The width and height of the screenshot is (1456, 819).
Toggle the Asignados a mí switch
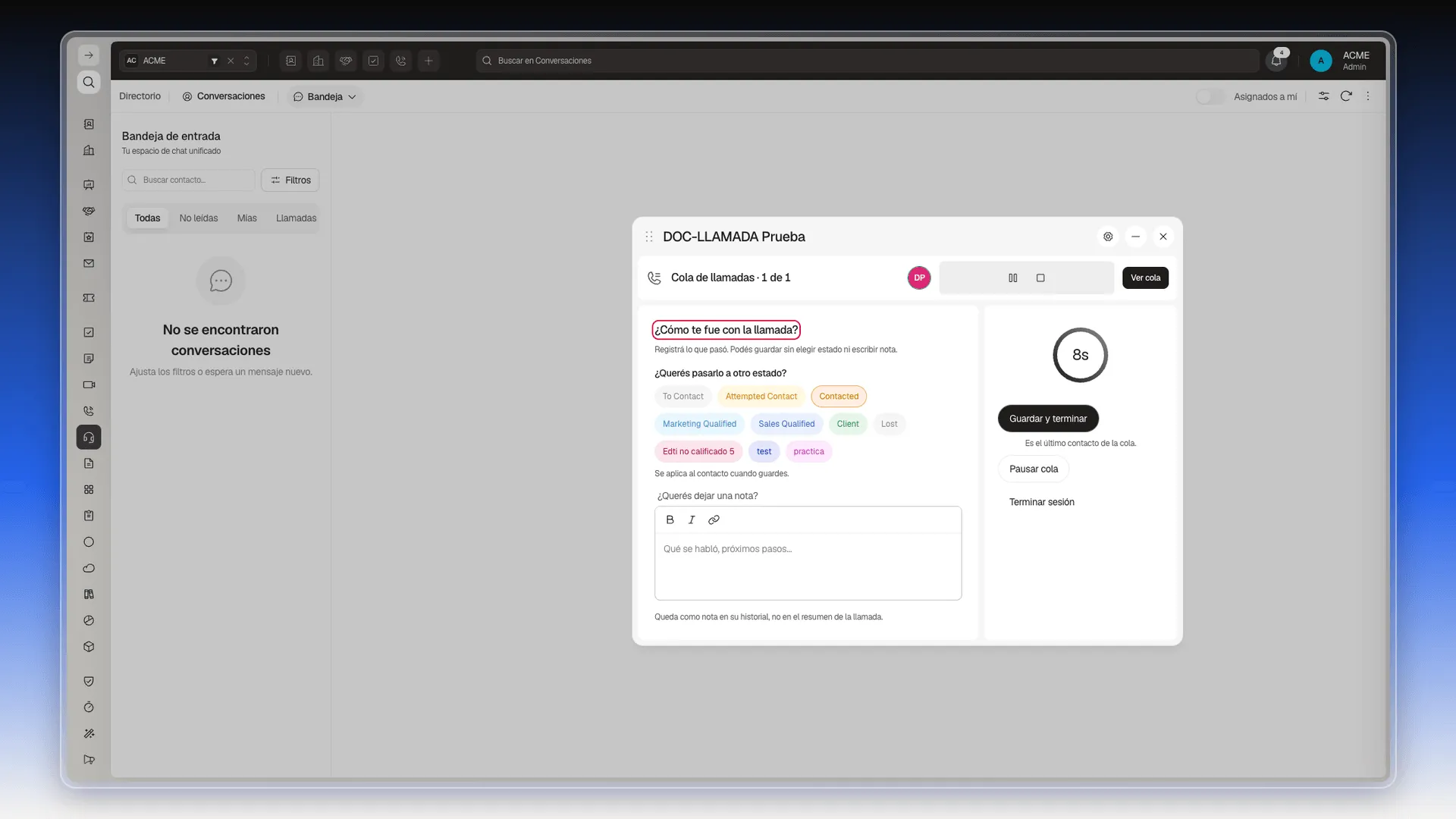point(1210,97)
